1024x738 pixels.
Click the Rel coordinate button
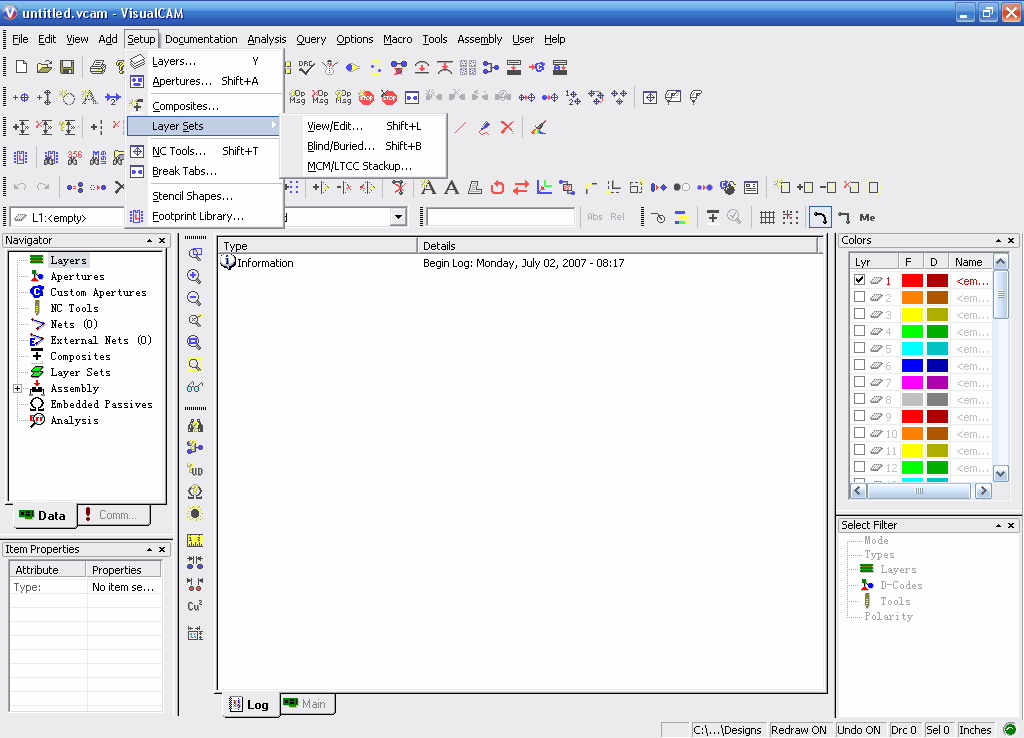[x=617, y=217]
